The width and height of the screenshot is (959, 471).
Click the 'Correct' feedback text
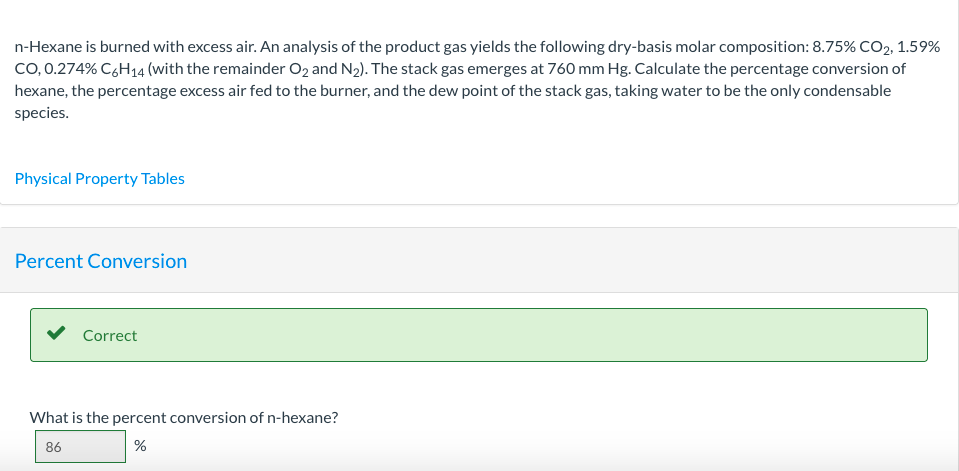[110, 336]
